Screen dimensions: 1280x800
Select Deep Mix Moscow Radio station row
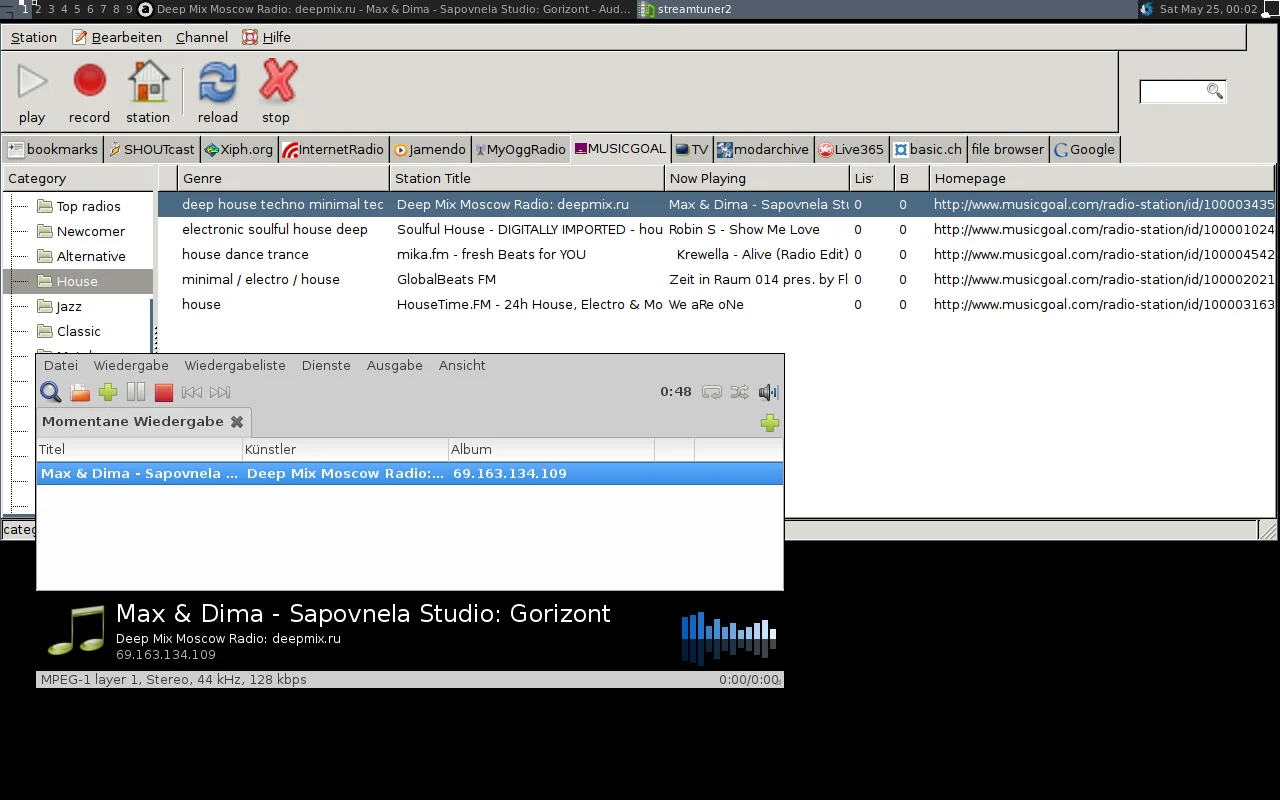click(716, 204)
